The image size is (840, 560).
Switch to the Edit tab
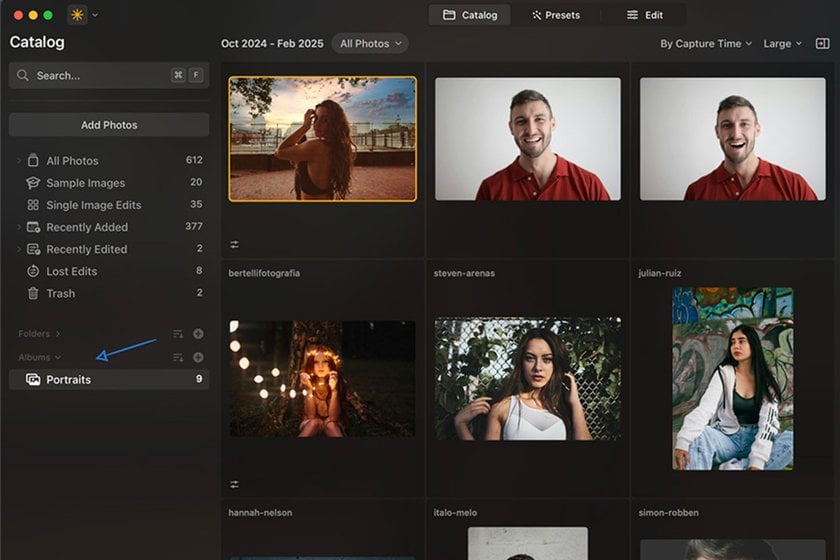(x=644, y=15)
